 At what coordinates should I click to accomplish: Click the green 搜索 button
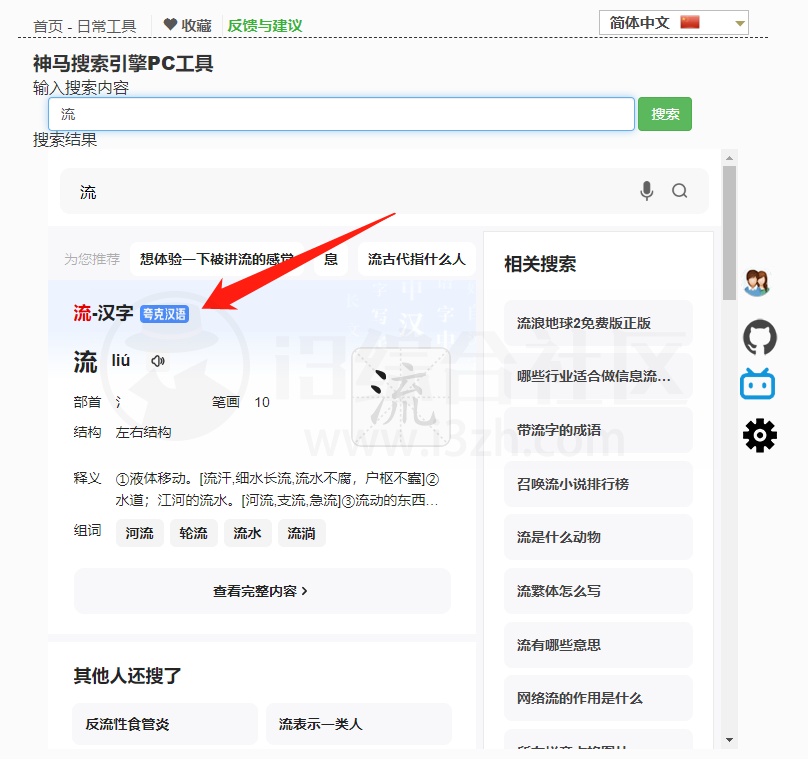tap(665, 114)
